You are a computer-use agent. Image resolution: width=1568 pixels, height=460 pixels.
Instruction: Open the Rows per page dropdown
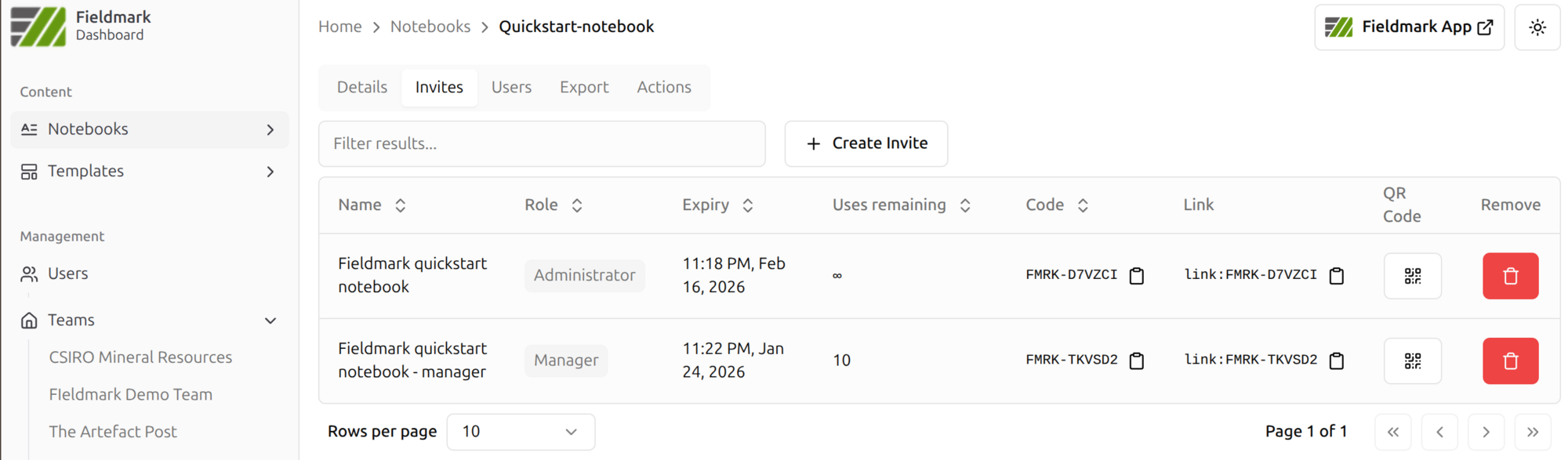pyautogui.click(x=521, y=432)
